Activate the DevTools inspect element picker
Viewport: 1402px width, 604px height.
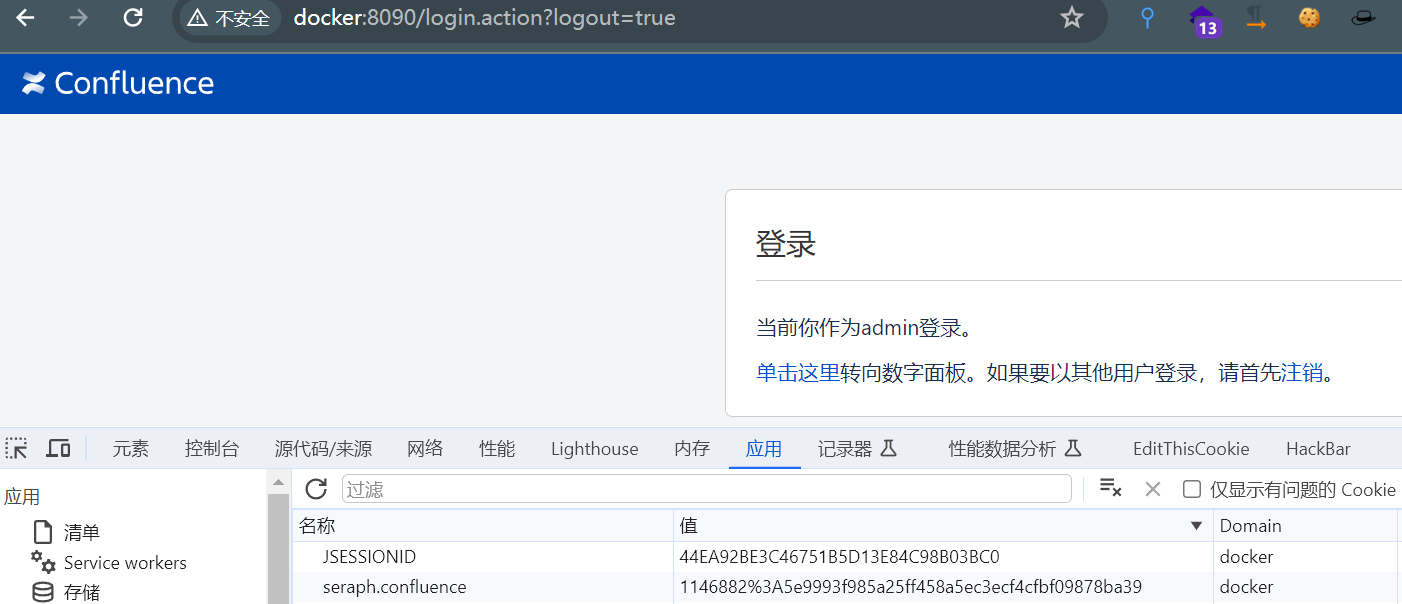(x=17, y=448)
